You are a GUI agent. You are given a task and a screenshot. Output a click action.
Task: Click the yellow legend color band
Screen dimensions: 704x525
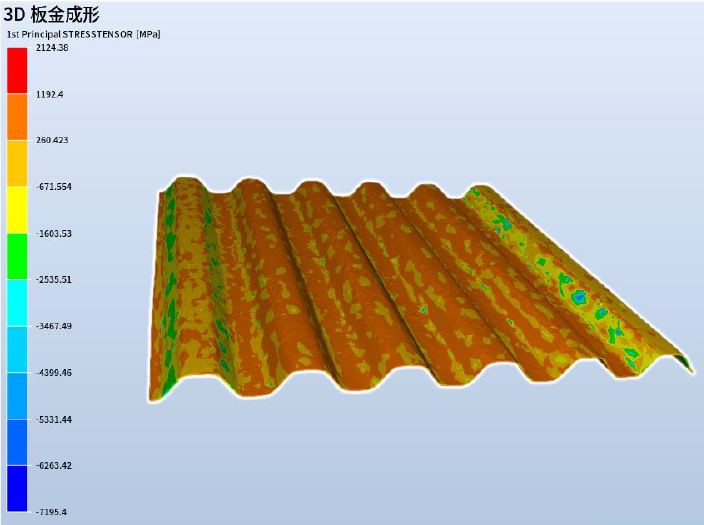(x=17, y=210)
